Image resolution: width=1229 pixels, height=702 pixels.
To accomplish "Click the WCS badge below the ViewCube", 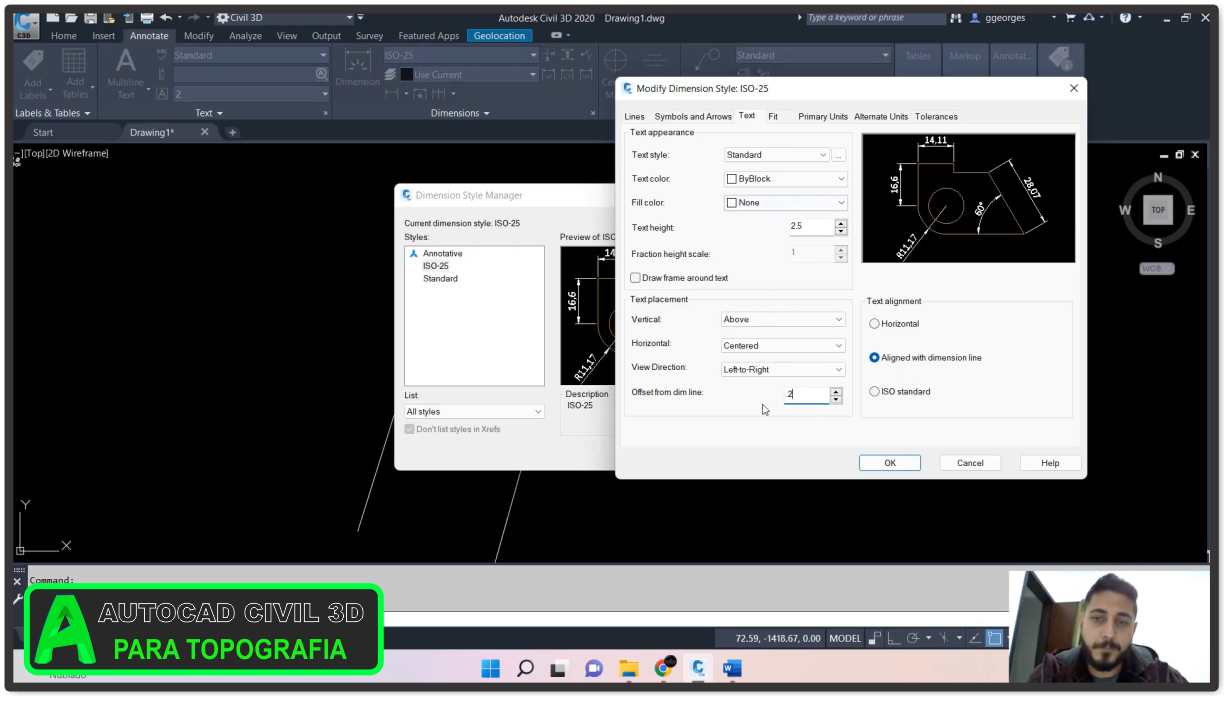I will [x=1157, y=269].
